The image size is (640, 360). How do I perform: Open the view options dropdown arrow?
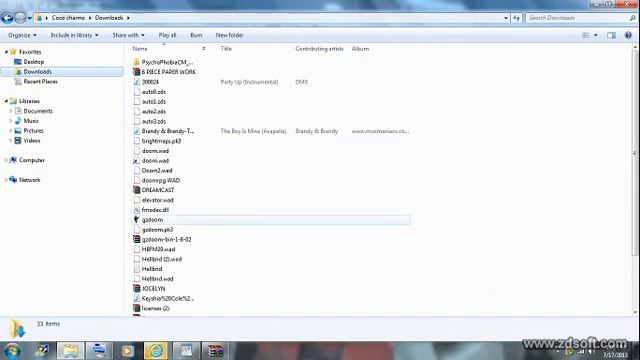596,36
